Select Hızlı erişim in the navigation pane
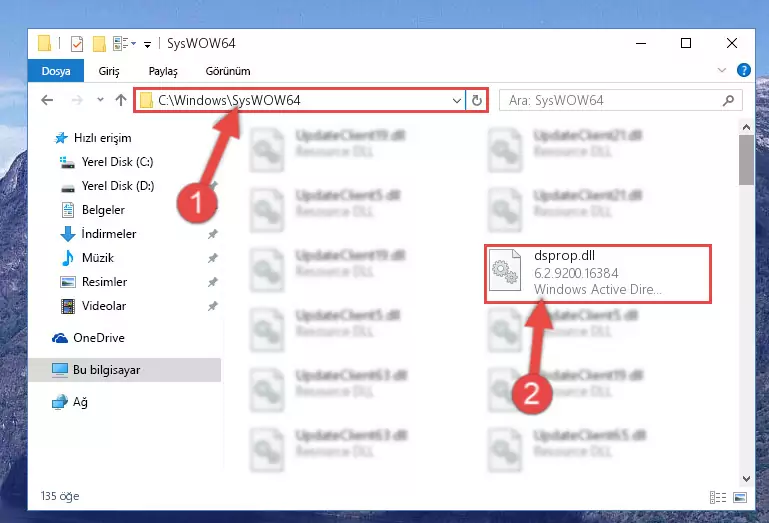The height and width of the screenshot is (523, 769). pyautogui.click(x=103, y=138)
